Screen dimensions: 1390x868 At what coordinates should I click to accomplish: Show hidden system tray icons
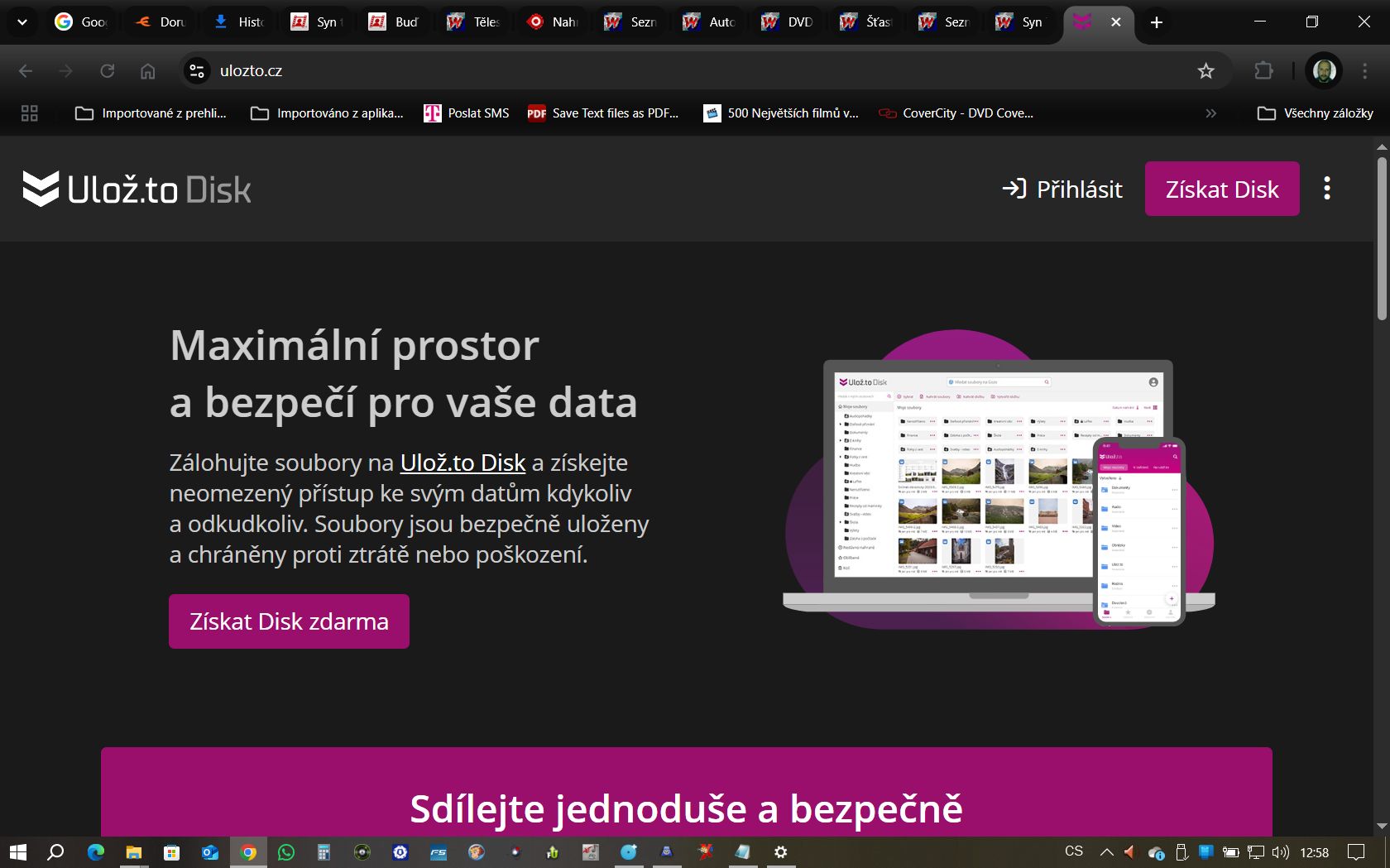[1106, 851]
